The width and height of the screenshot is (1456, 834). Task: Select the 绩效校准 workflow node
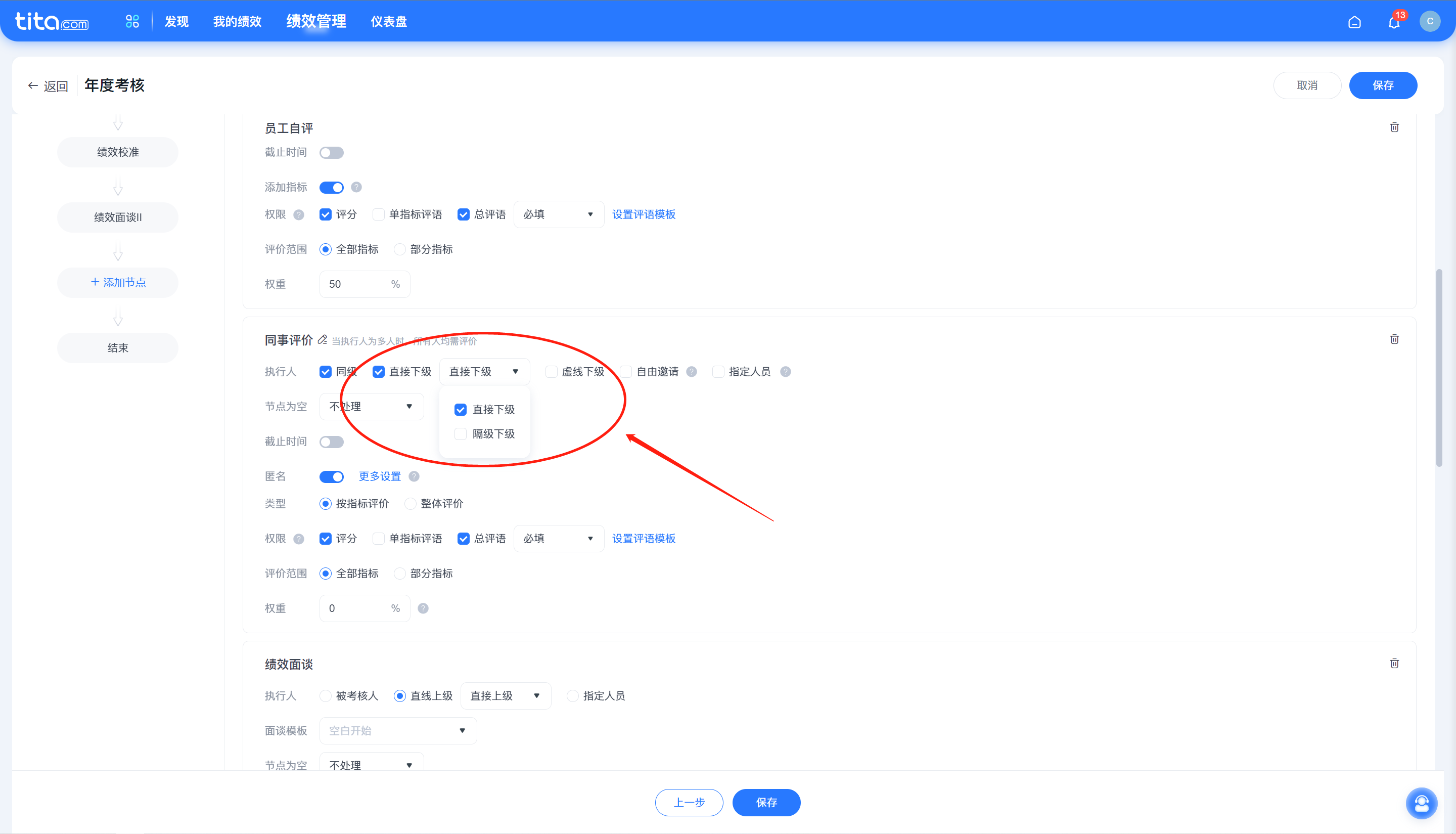118,152
